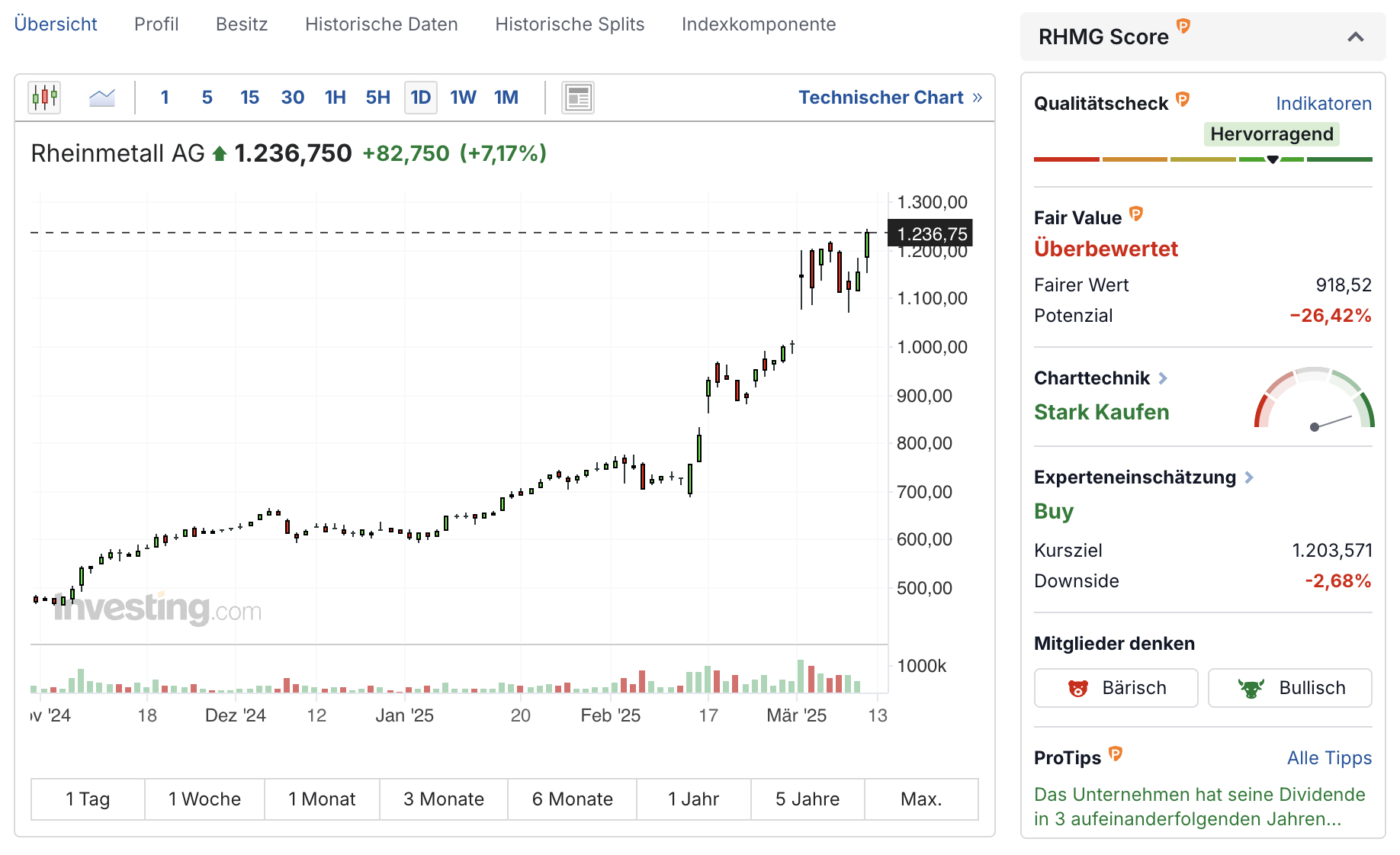Collapse the RHMG Score panel chevron

tap(1355, 37)
